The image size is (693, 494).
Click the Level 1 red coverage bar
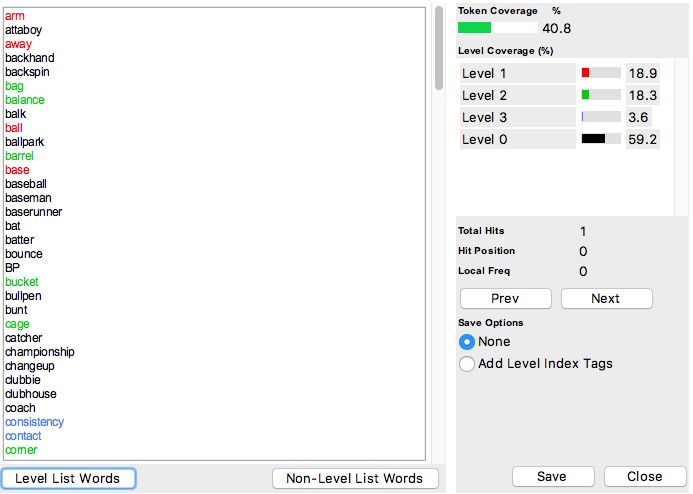585,73
